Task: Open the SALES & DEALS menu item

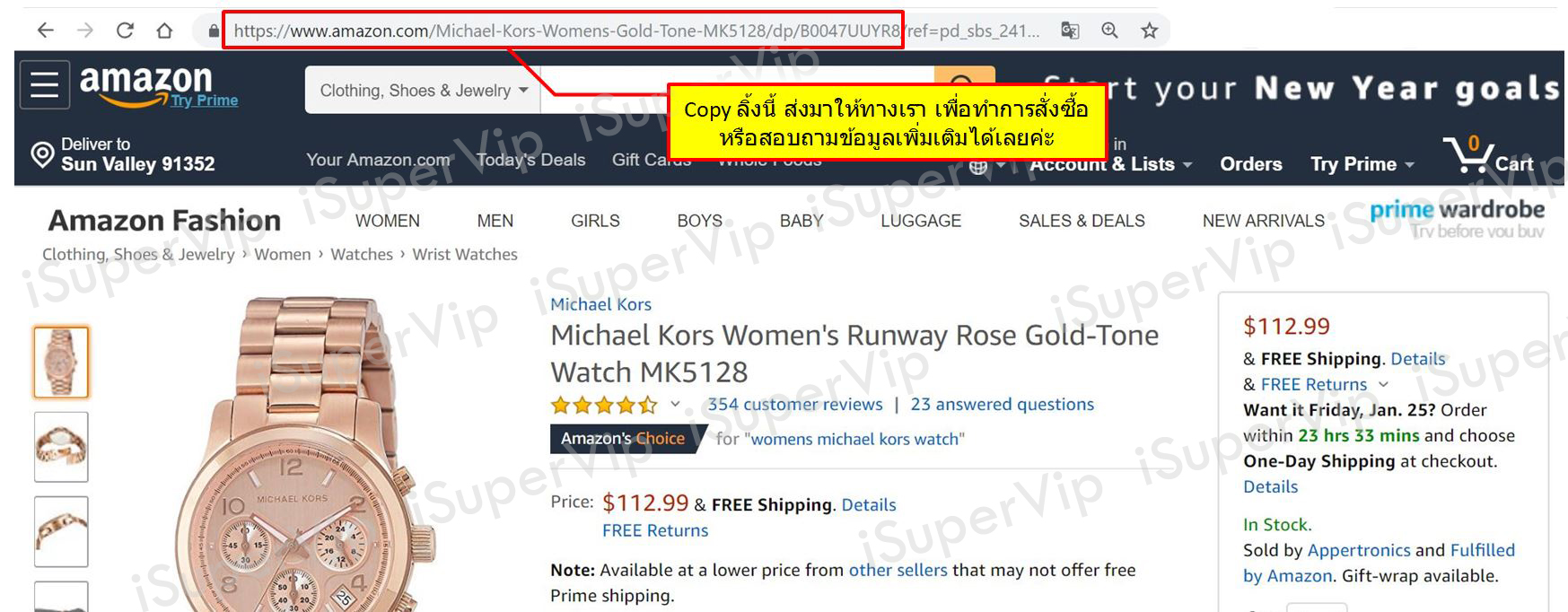Action: pyautogui.click(x=1082, y=221)
